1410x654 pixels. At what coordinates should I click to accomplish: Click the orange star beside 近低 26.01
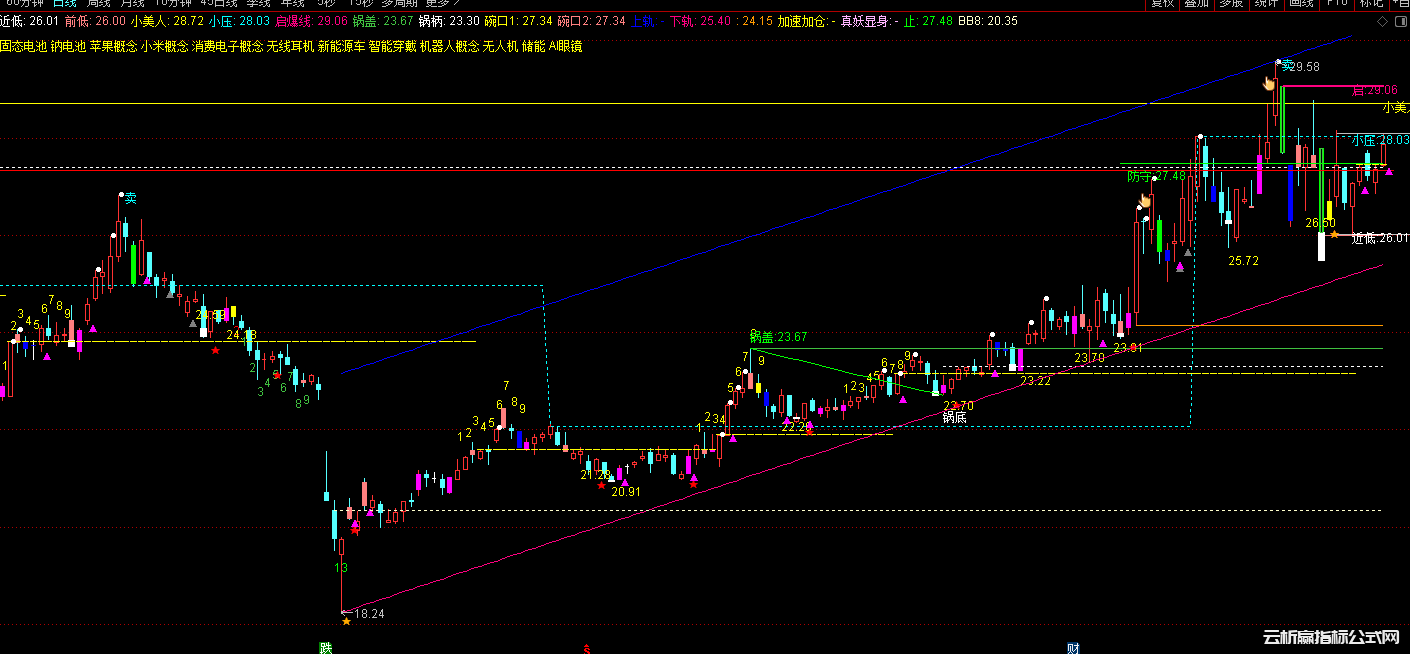coord(1334,235)
